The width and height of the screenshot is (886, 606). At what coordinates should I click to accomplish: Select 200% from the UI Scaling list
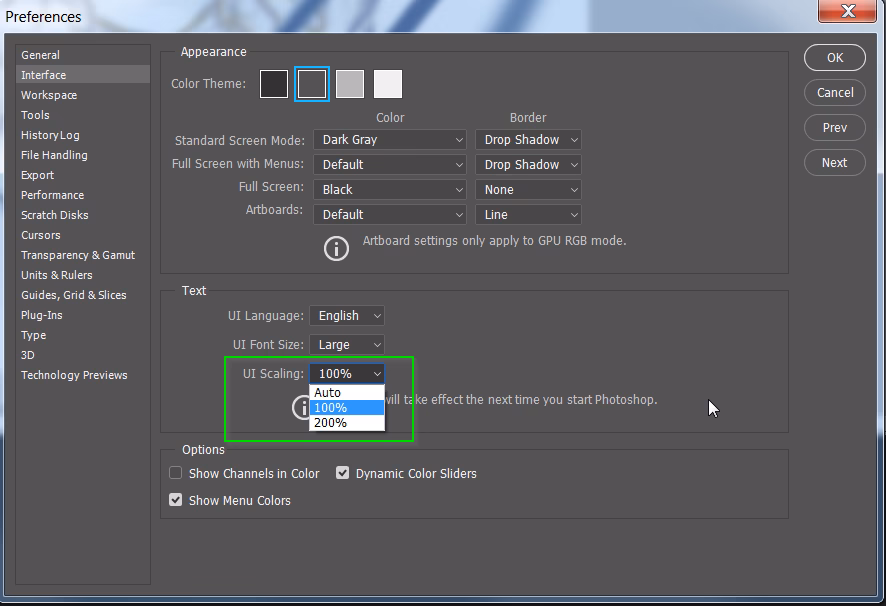pyautogui.click(x=330, y=422)
